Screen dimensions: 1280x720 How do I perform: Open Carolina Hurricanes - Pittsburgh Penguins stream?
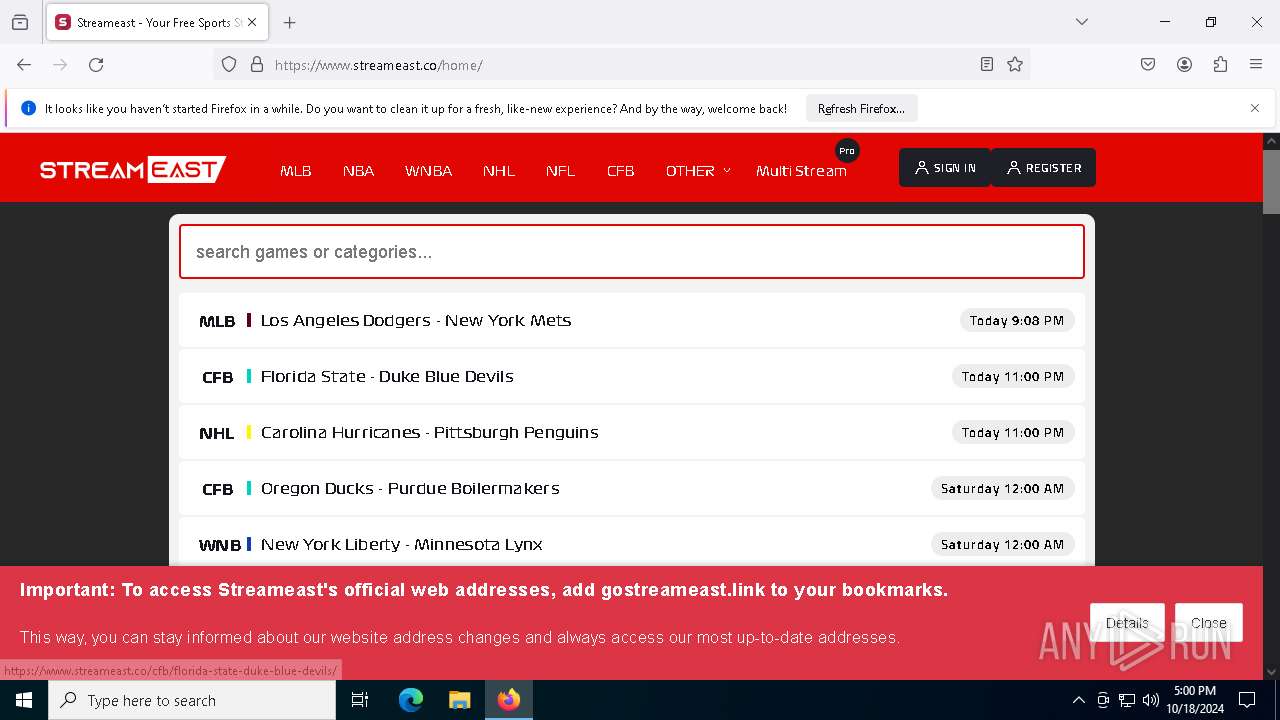(x=632, y=433)
